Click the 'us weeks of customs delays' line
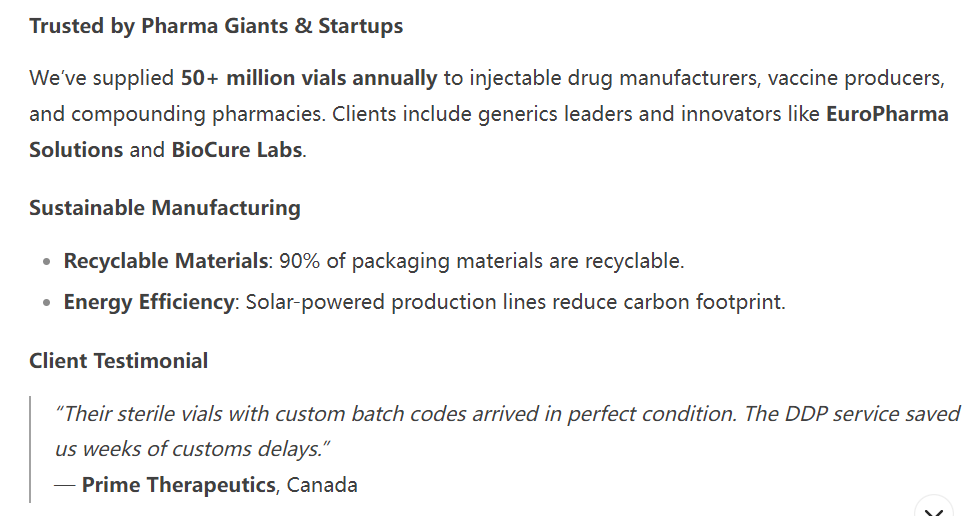974x516 pixels. pyautogui.click(x=193, y=449)
